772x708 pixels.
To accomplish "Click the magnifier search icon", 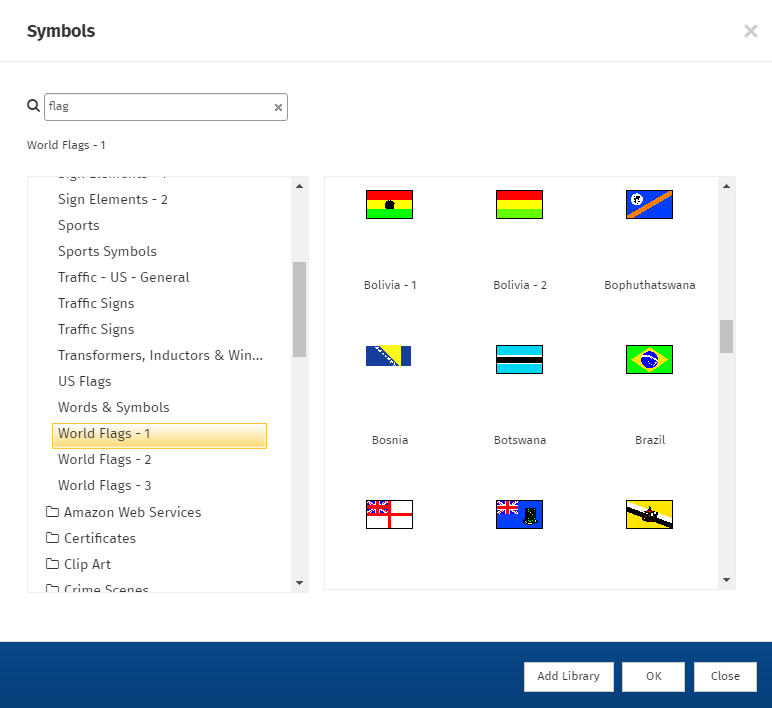I will (33, 106).
